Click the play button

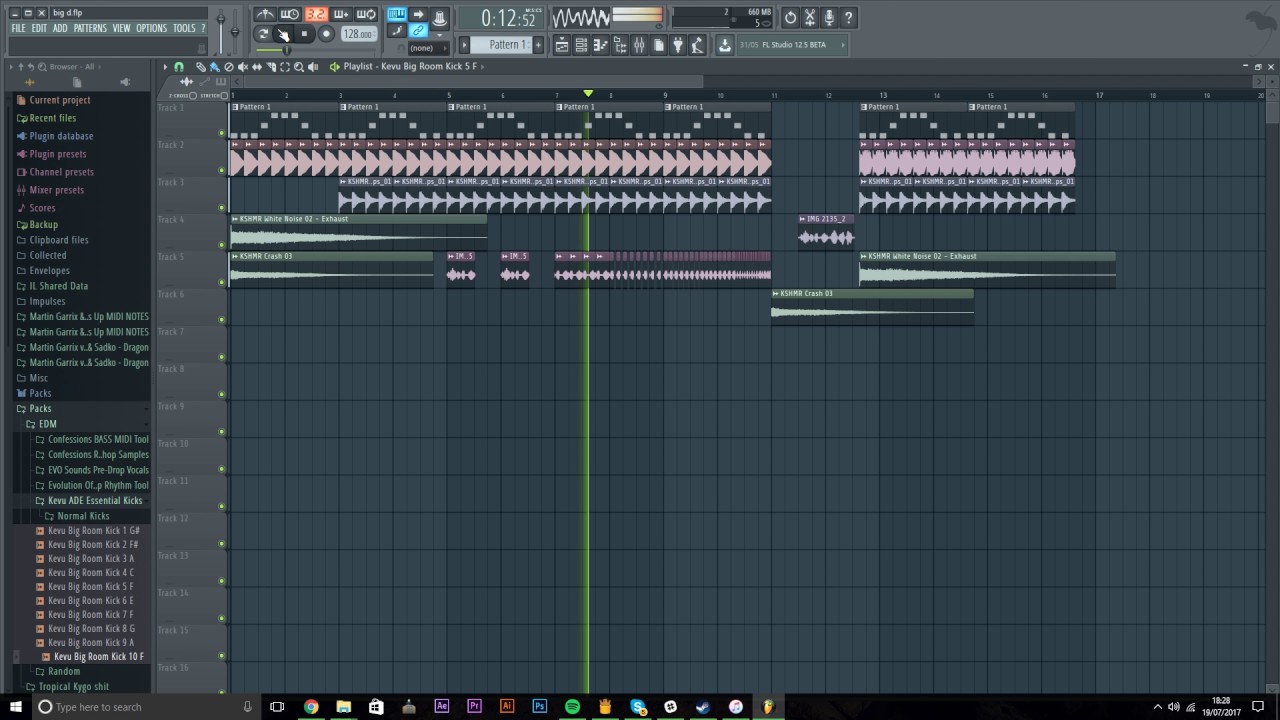tap(284, 34)
